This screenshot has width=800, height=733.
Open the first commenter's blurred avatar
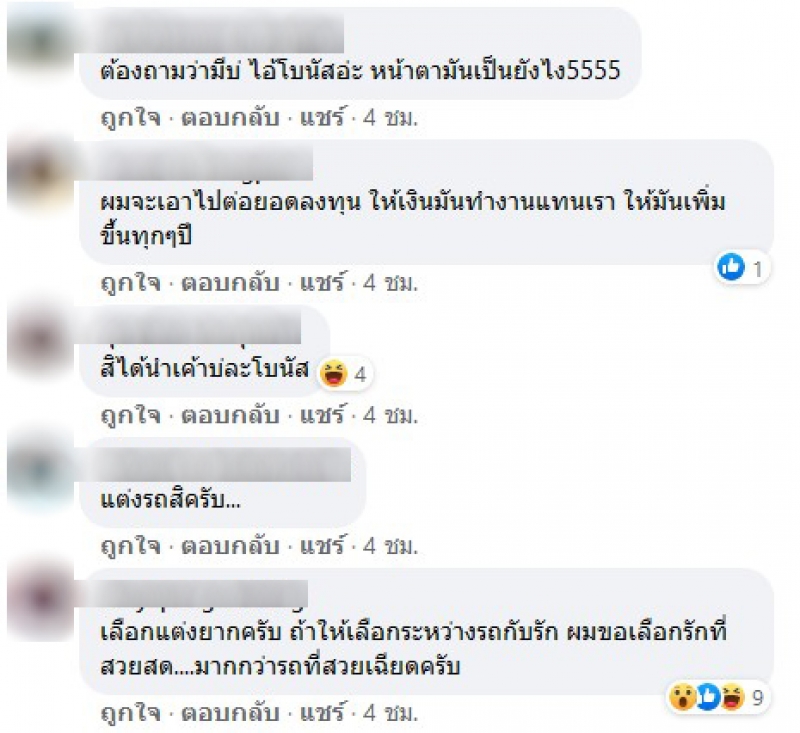tap(40, 42)
